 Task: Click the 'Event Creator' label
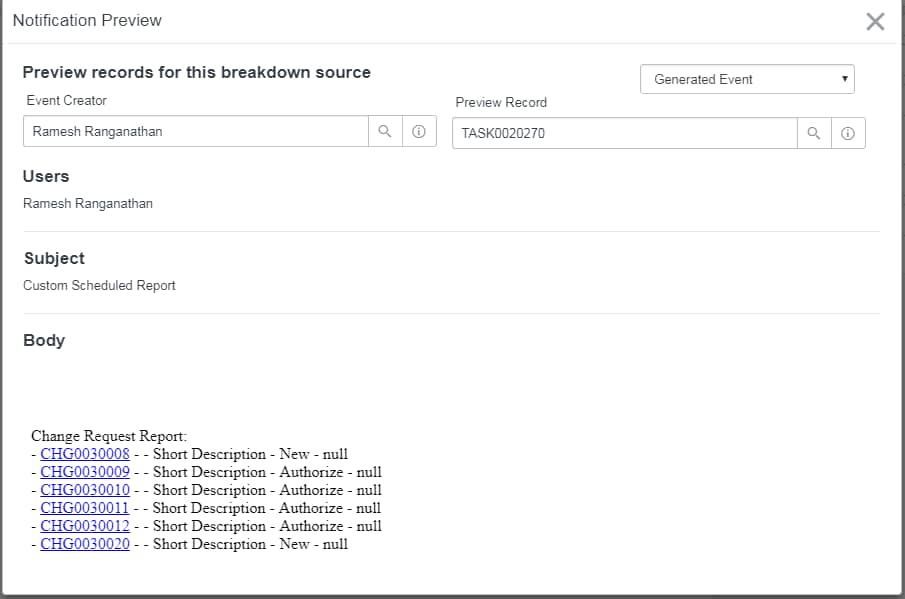66,100
